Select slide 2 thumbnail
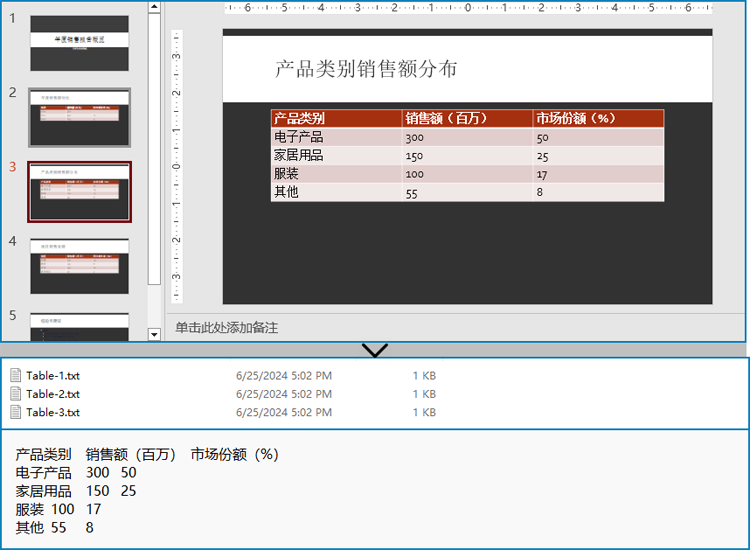Image resolution: width=750 pixels, height=550 pixels. (79, 117)
